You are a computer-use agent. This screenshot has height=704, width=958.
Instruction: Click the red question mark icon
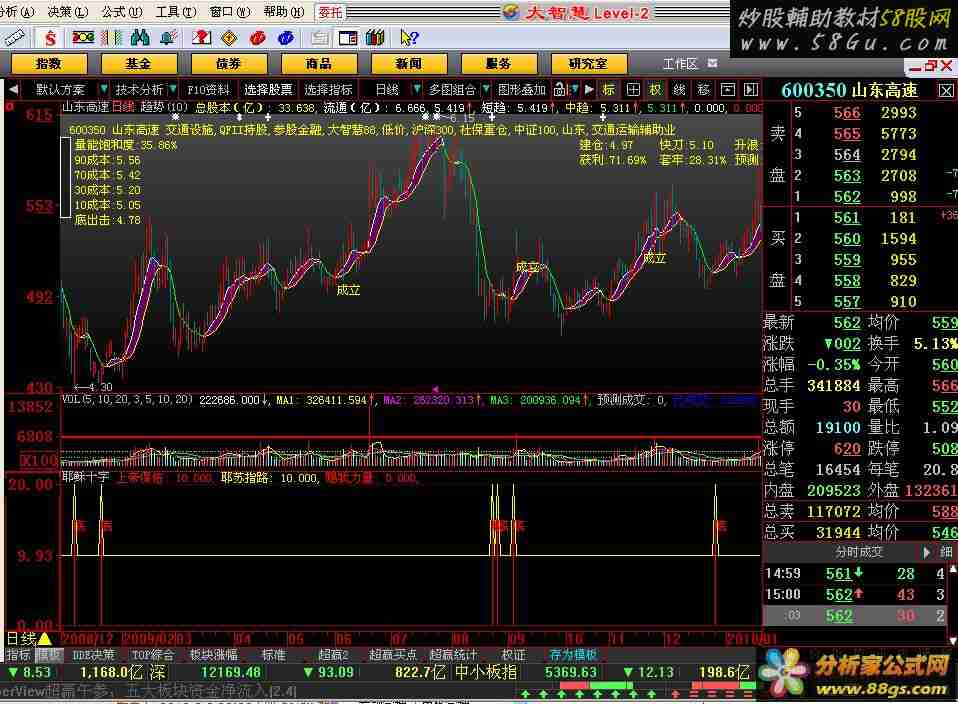[201, 38]
